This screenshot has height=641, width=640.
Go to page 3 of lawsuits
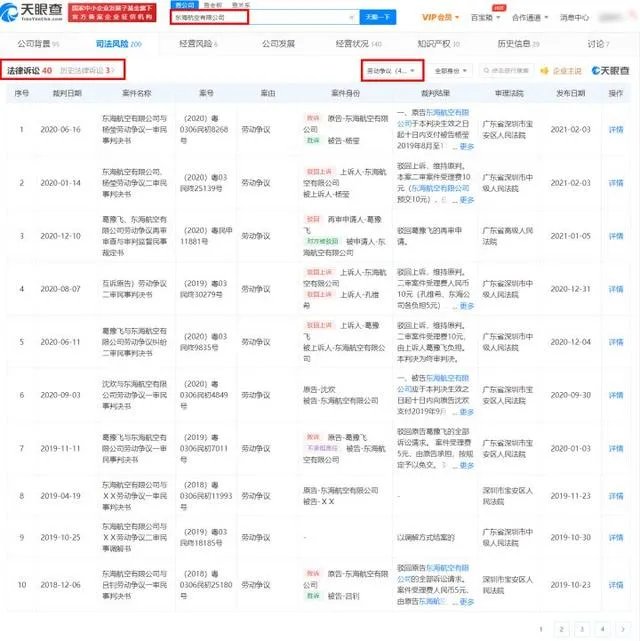582,629
